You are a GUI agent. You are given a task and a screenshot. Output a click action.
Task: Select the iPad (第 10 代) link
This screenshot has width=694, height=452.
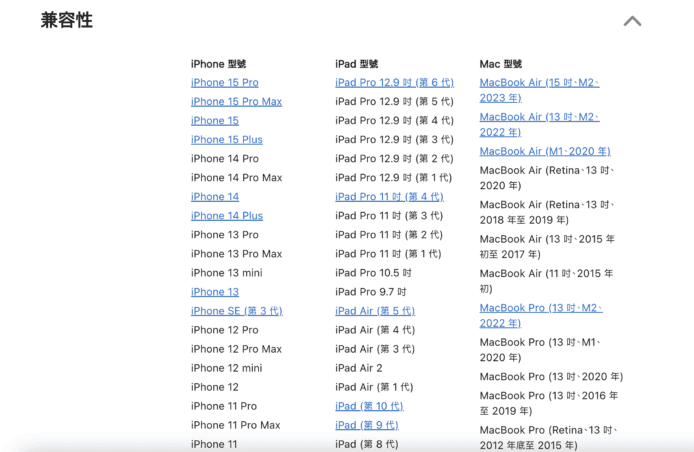point(369,406)
